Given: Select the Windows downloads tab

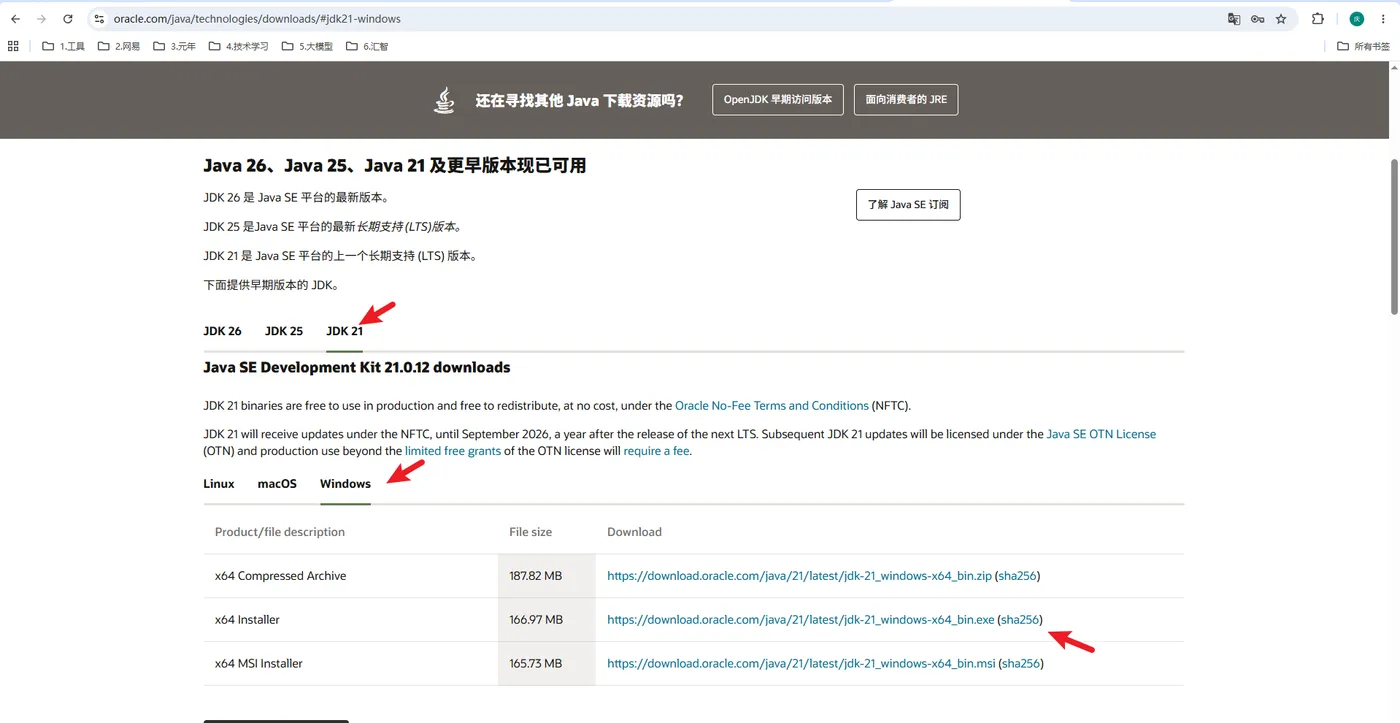Looking at the screenshot, I should [x=345, y=484].
